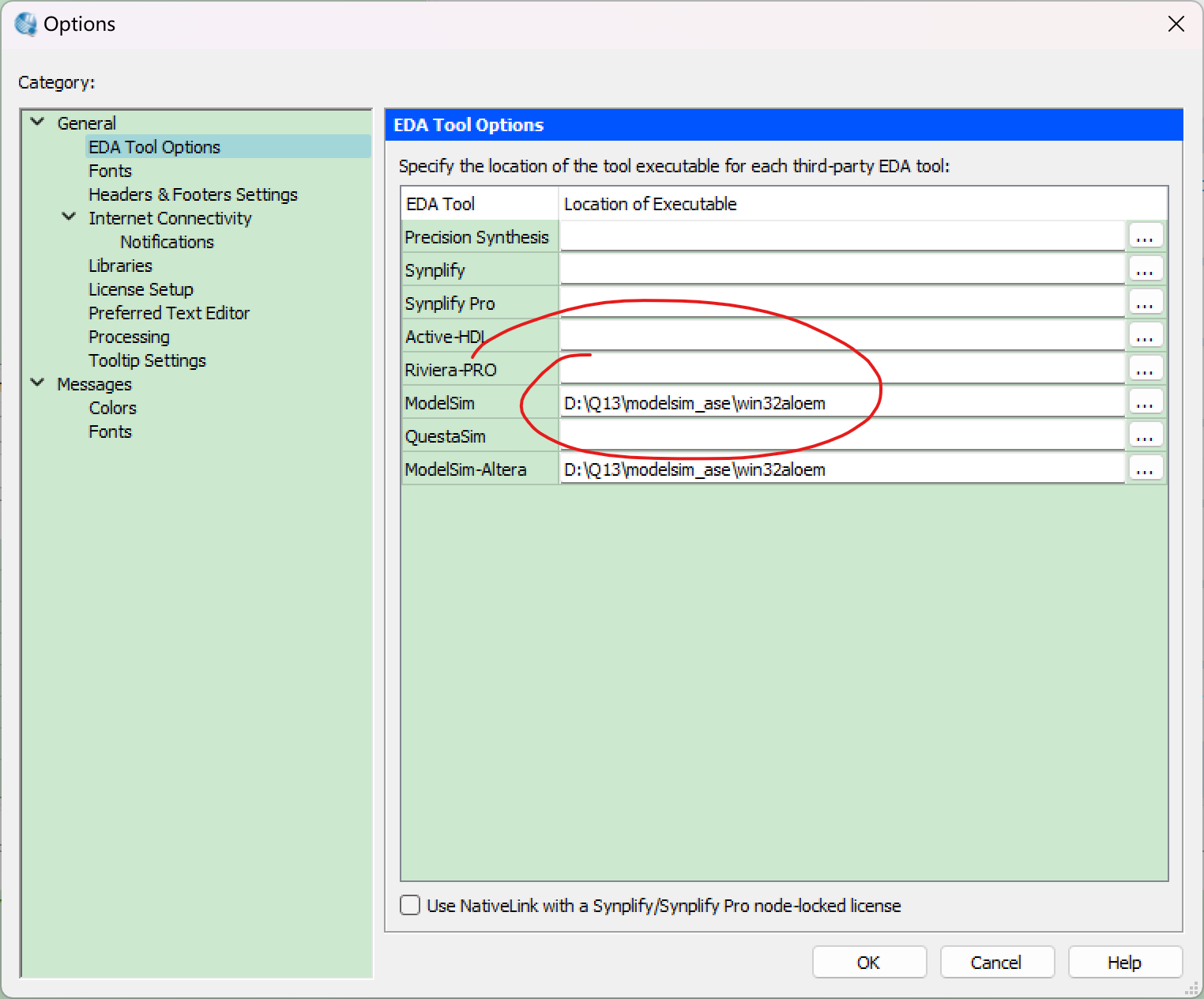
Task: Click the Synplify Pro row label
Action: [450, 303]
